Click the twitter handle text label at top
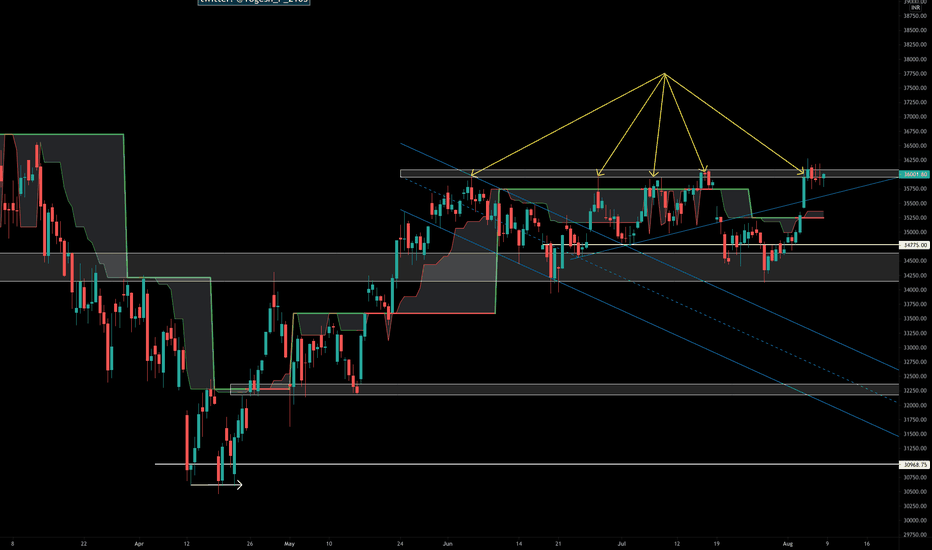932x550 pixels. pyautogui.click(x=254, y=2)
